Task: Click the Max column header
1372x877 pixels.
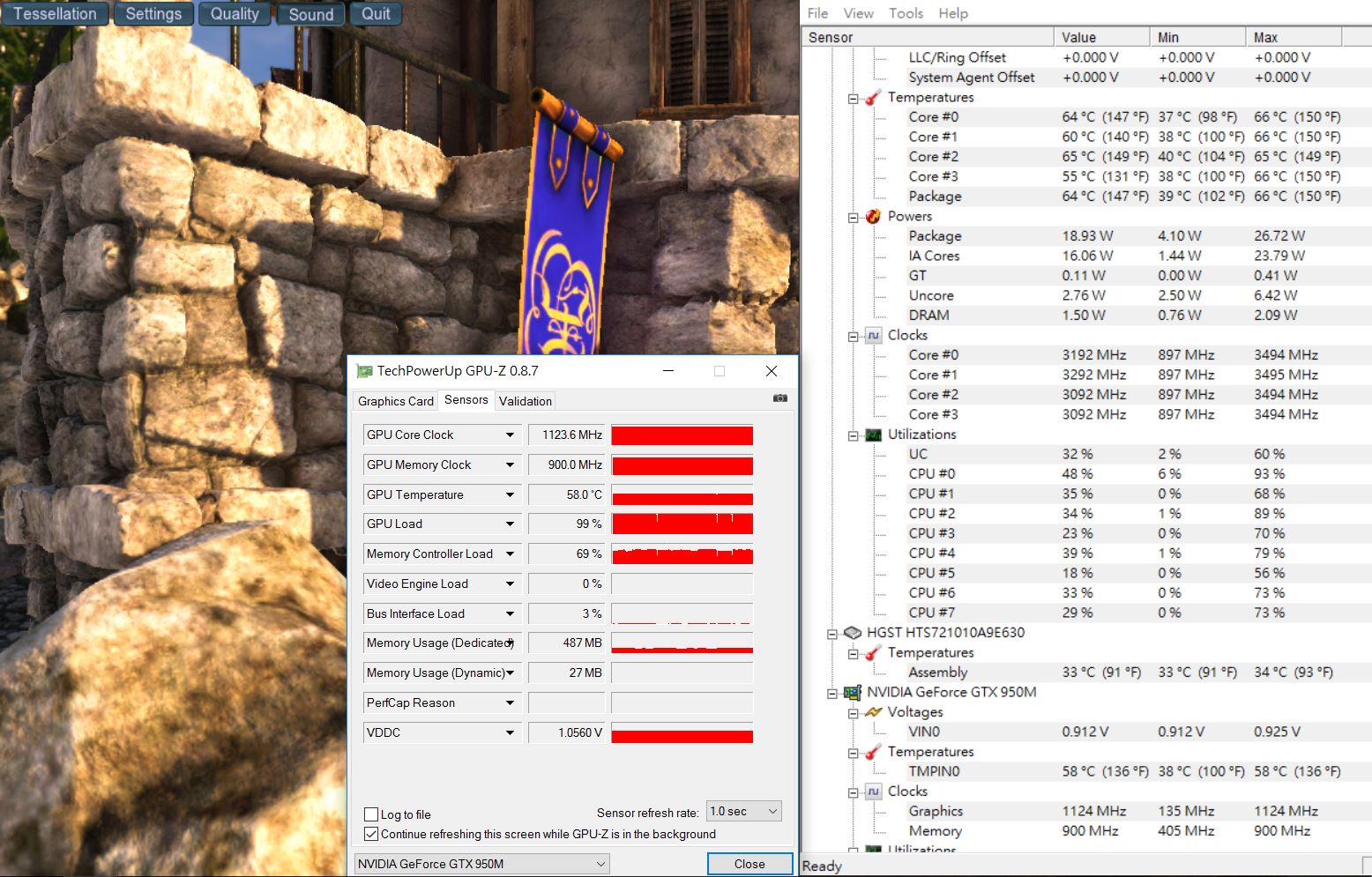Action: 1294,37
